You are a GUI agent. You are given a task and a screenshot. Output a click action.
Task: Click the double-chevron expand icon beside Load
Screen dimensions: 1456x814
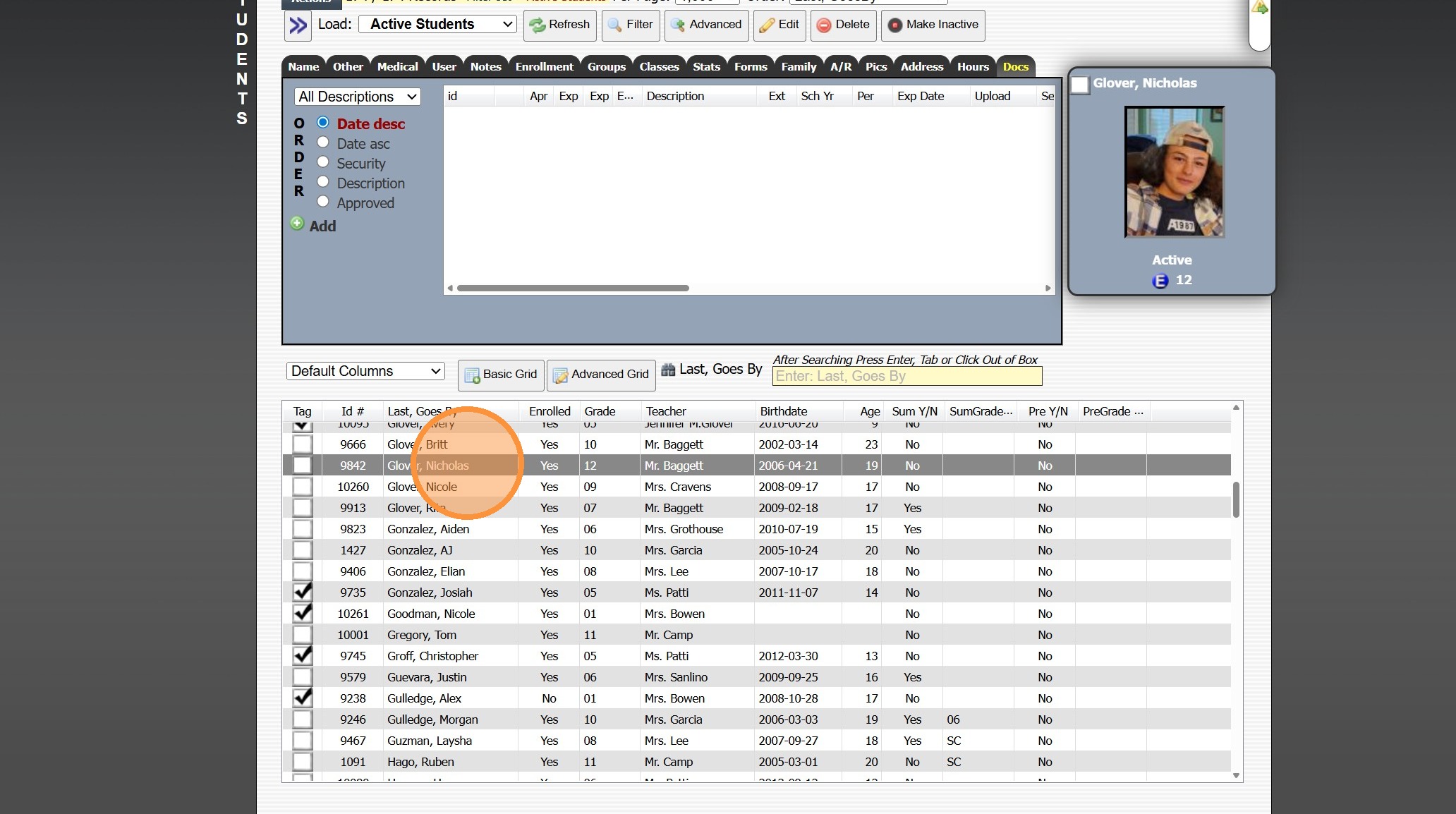pyautogui.click(x=298, y=25)
